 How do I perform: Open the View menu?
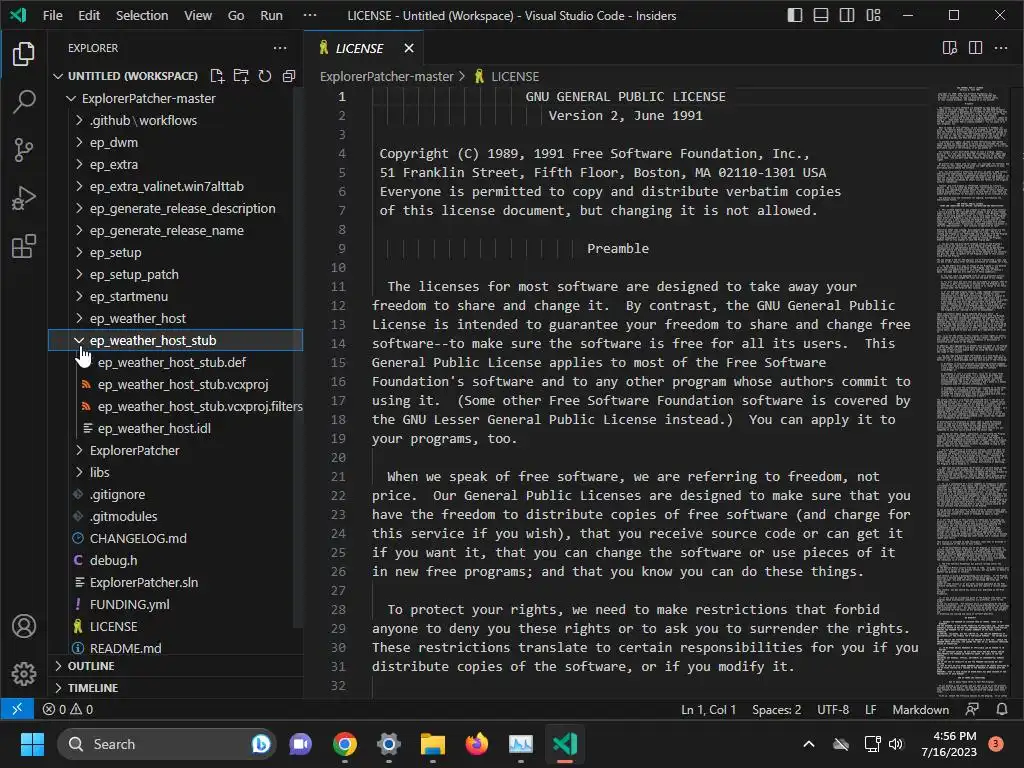pyautogui.click(x=198, y=15)
